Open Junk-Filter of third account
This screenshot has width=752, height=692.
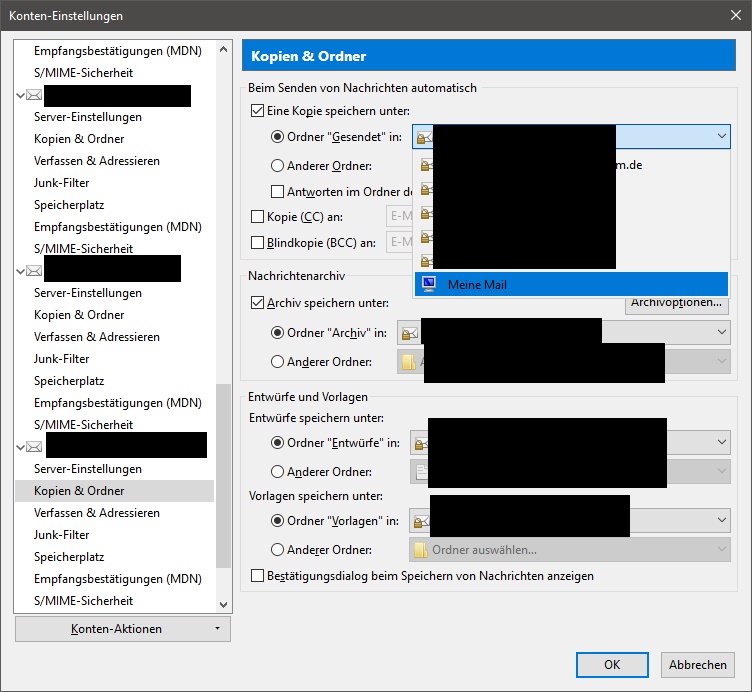[x=61, y=535]
